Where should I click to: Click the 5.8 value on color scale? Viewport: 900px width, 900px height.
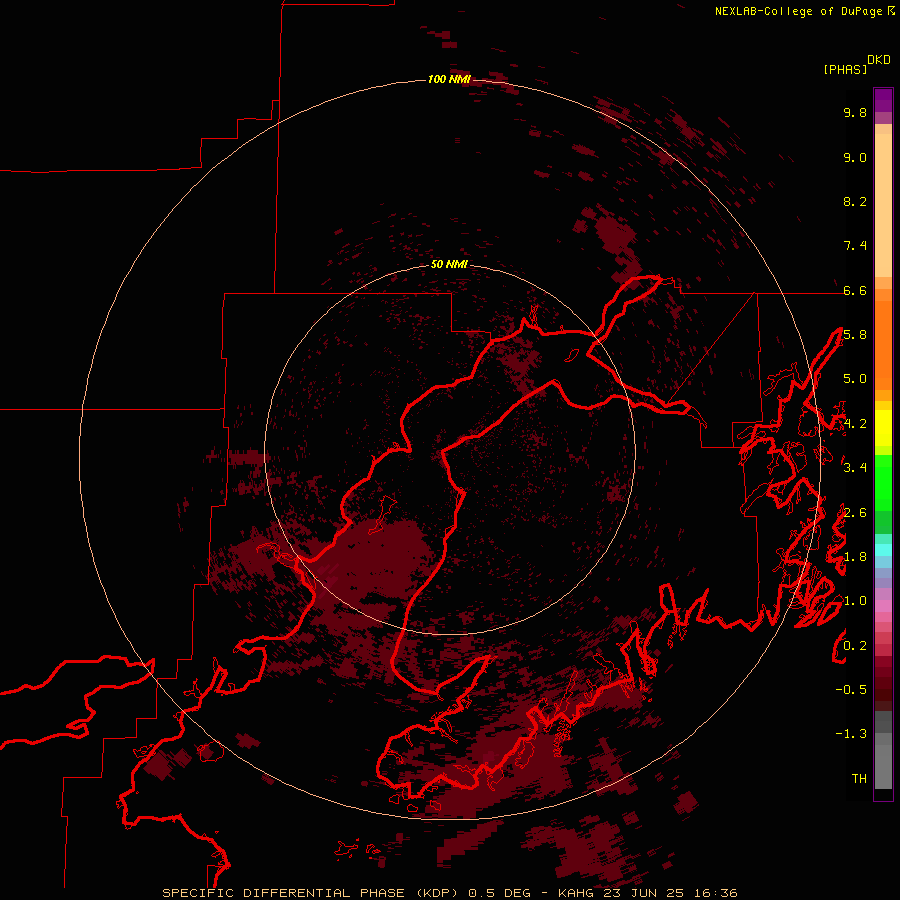(855, 335)
